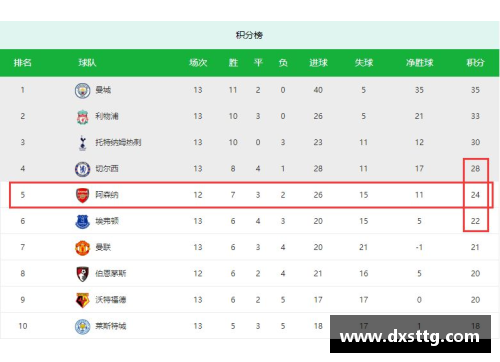Click the Tottenham Hotspur crest icon
The image size is (500, 362).
tap(82, 143)
